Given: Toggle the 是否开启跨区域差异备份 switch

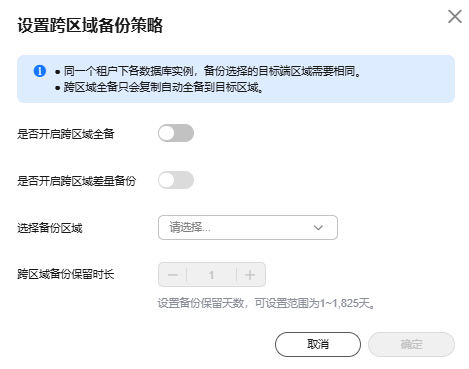Looking at the screenshot, I should coord(176,180).
